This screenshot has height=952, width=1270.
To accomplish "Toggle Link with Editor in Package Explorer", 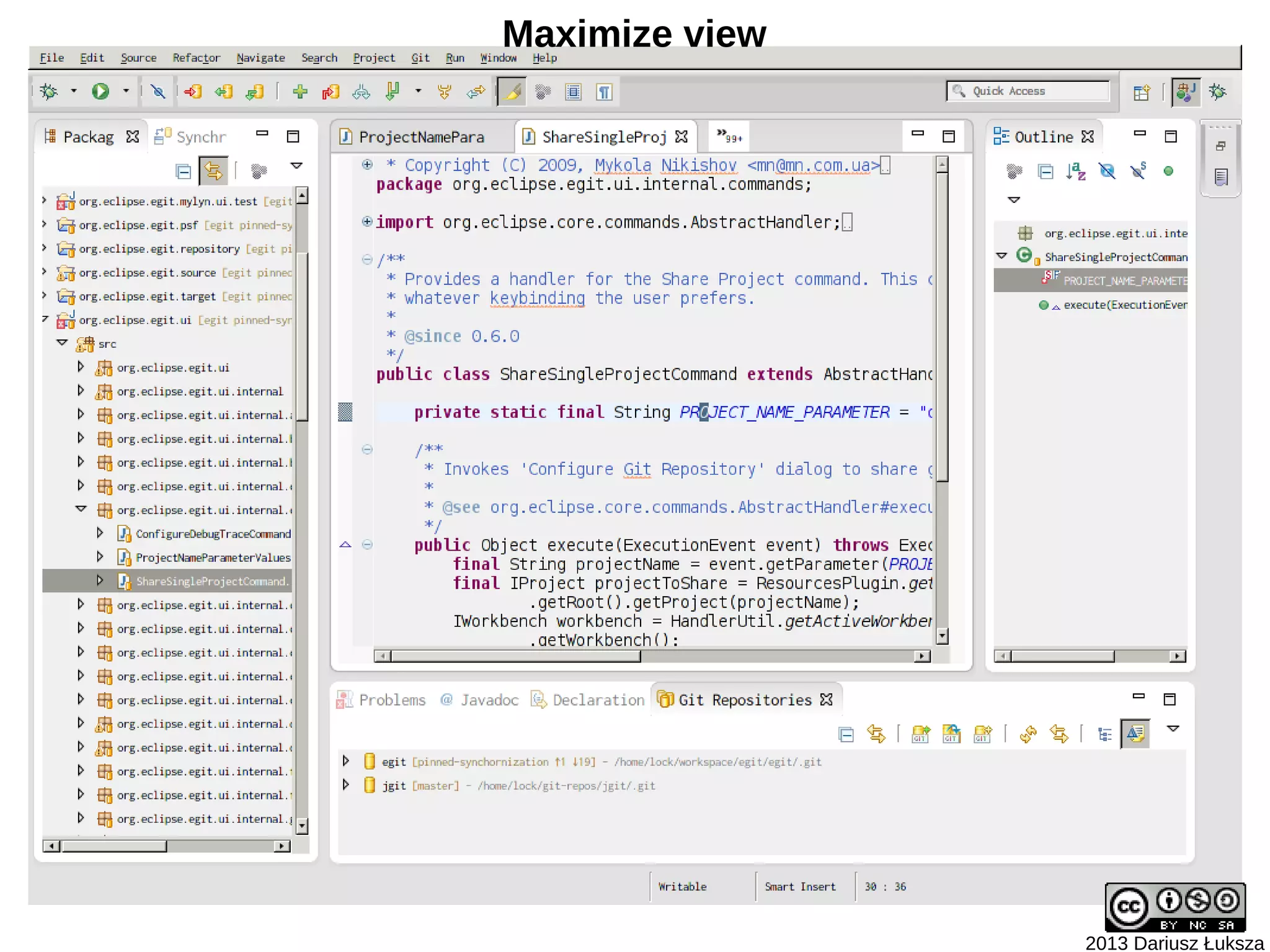I will pos(213,171).
